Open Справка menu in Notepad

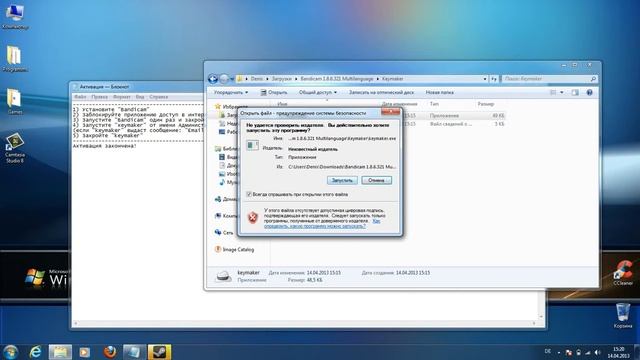(x=158, y=97)
